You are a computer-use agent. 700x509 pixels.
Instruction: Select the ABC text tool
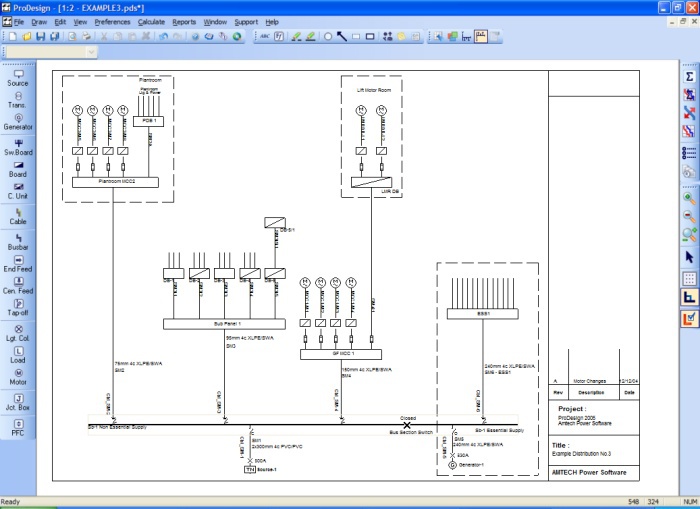point(265,37)
